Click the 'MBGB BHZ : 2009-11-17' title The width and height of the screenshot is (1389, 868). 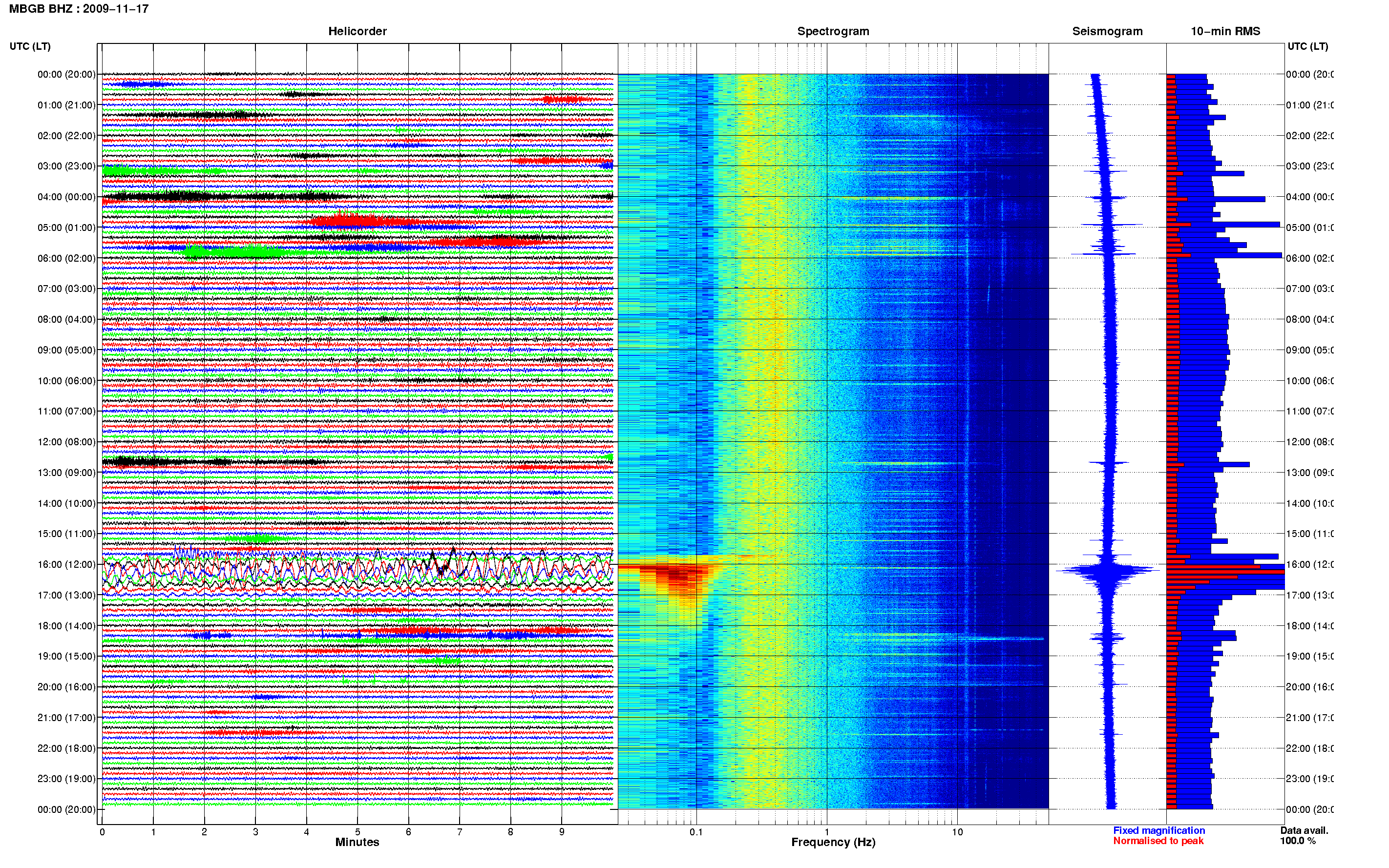(79, 9)
